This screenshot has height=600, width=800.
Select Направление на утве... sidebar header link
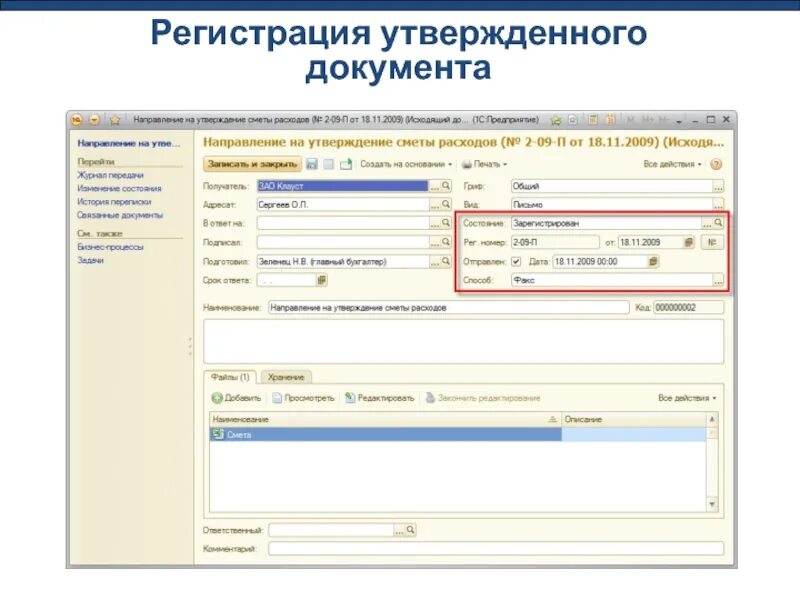coord(129,143)
